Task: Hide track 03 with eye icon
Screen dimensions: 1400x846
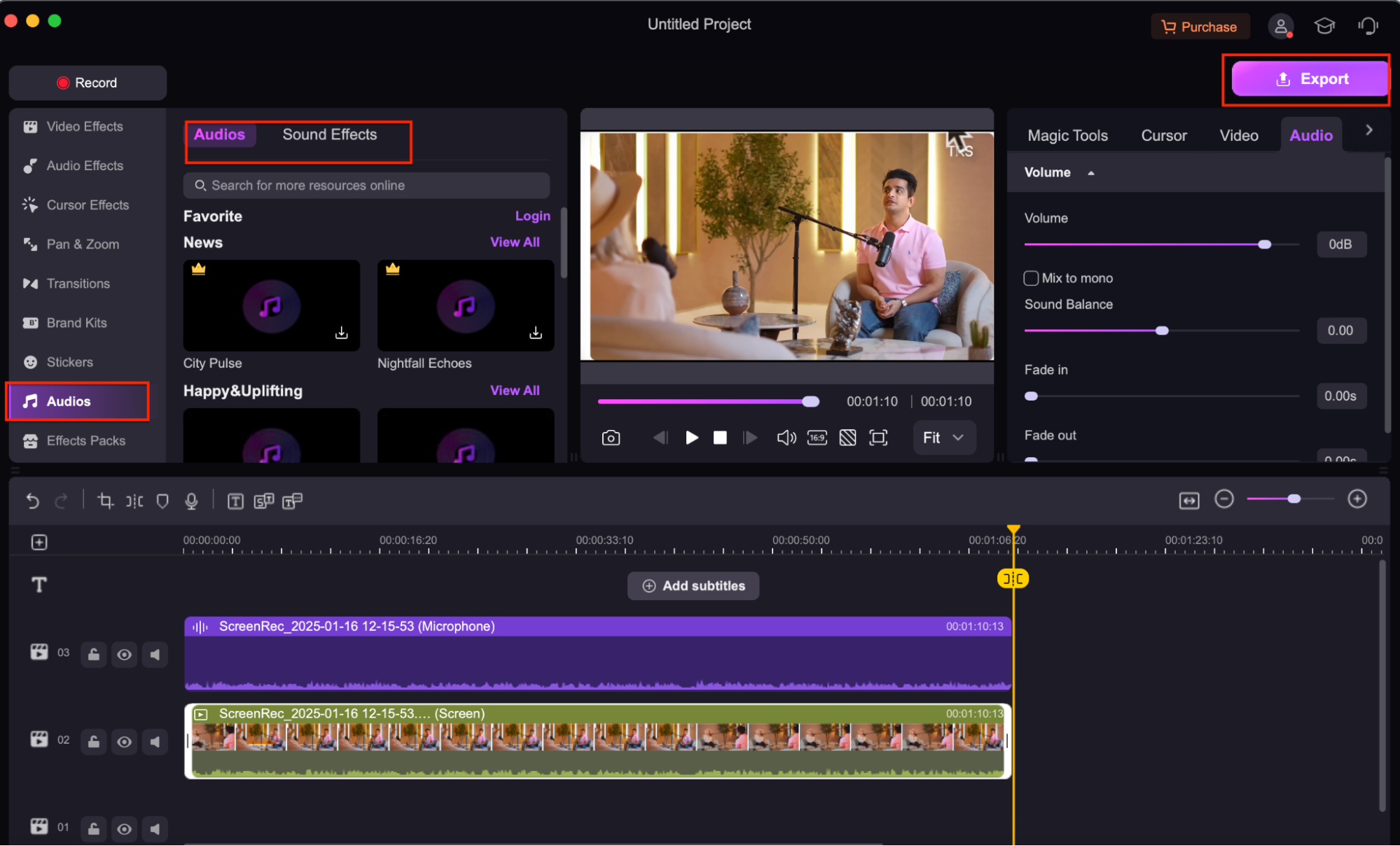Action: [124, 655]
